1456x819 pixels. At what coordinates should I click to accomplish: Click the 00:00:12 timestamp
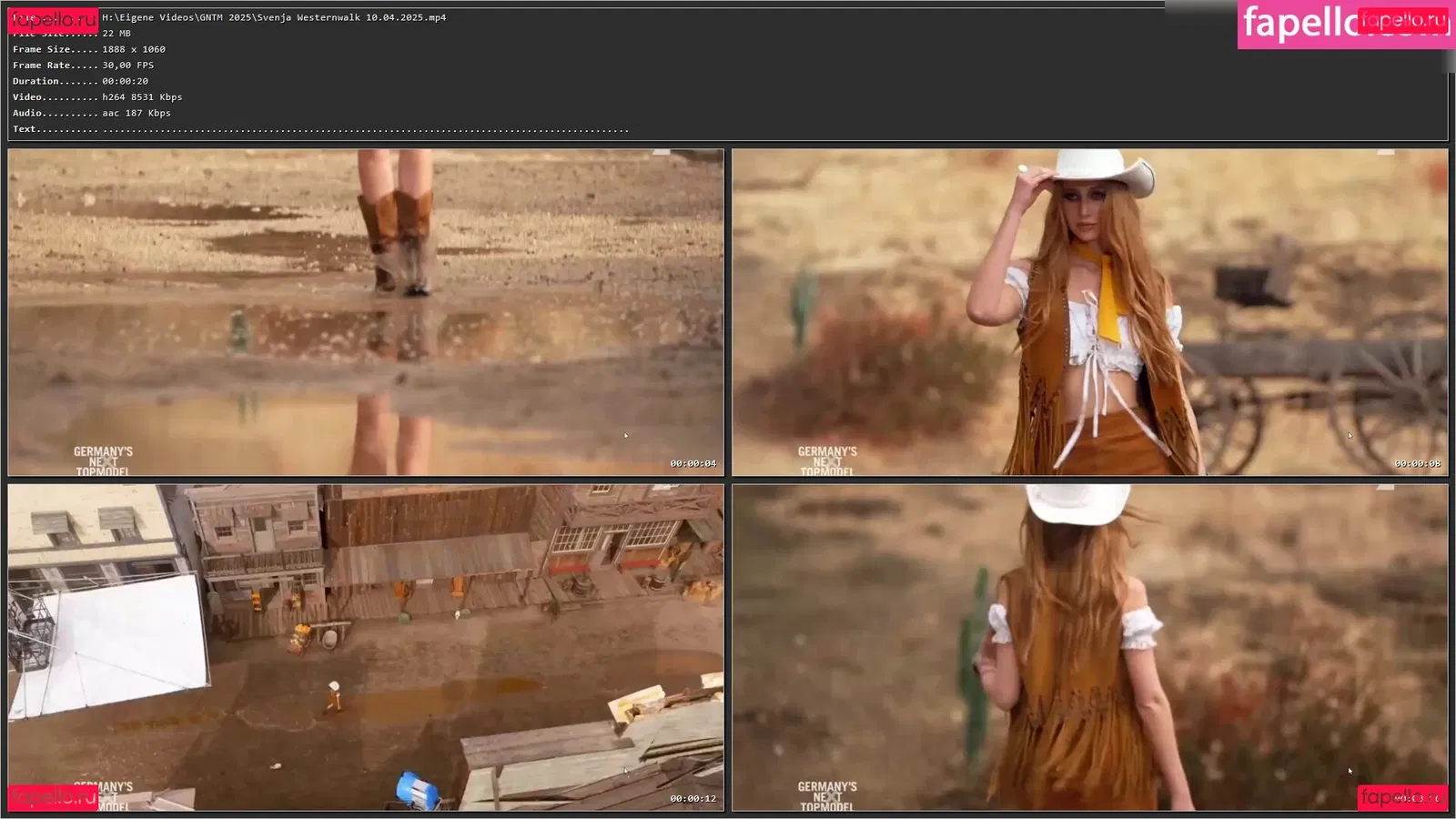693,799
